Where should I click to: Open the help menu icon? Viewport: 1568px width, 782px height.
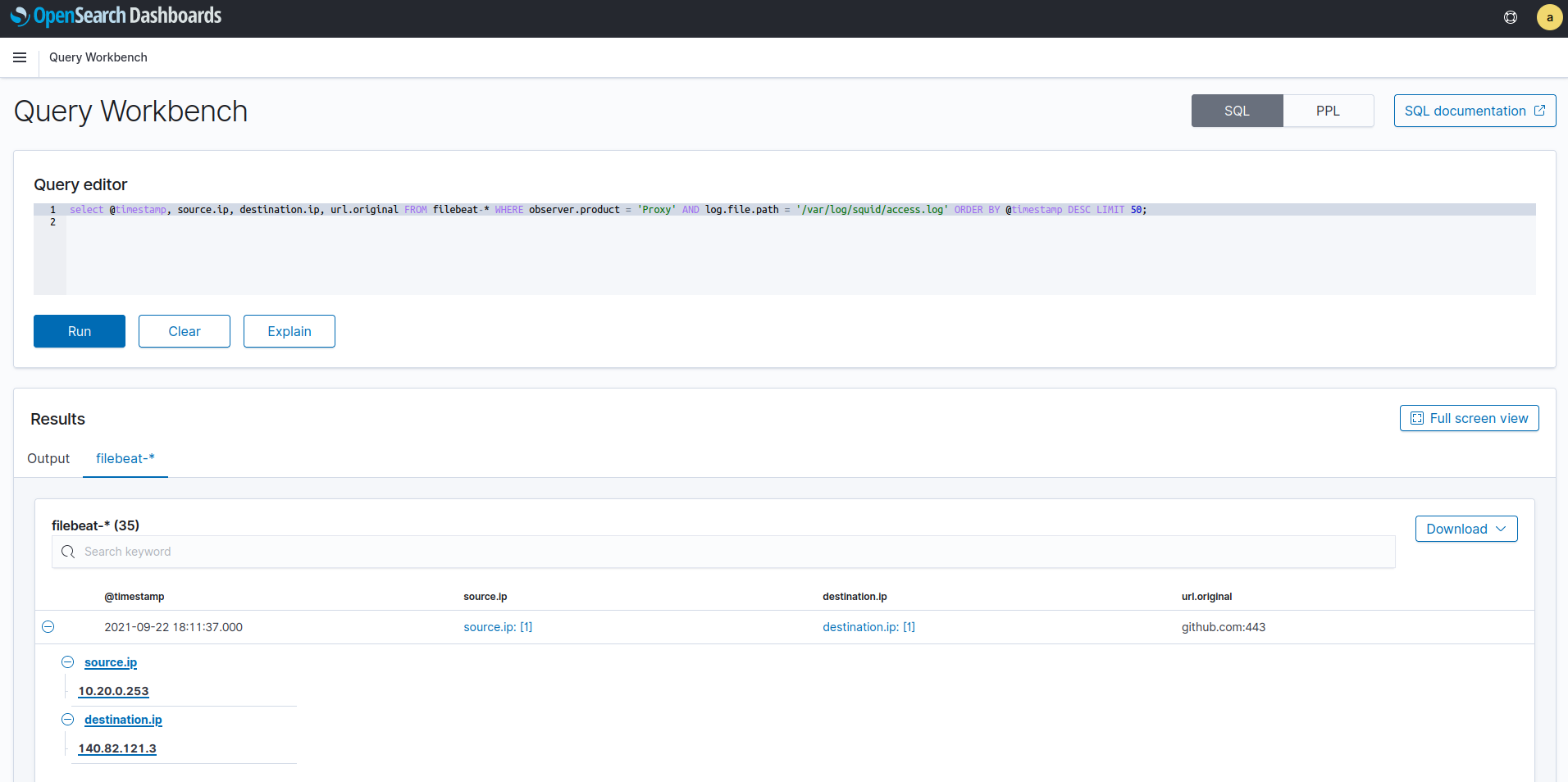pos(1510,17)
